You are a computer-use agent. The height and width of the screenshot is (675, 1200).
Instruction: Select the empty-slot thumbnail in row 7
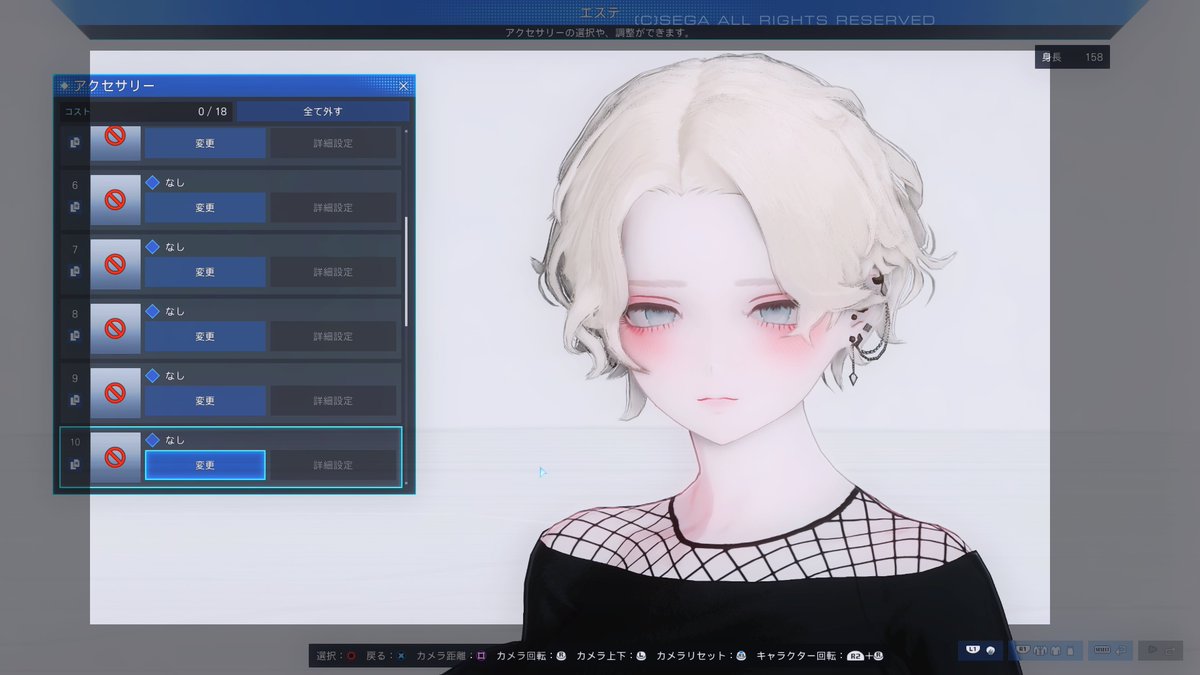tap(115, 264)
